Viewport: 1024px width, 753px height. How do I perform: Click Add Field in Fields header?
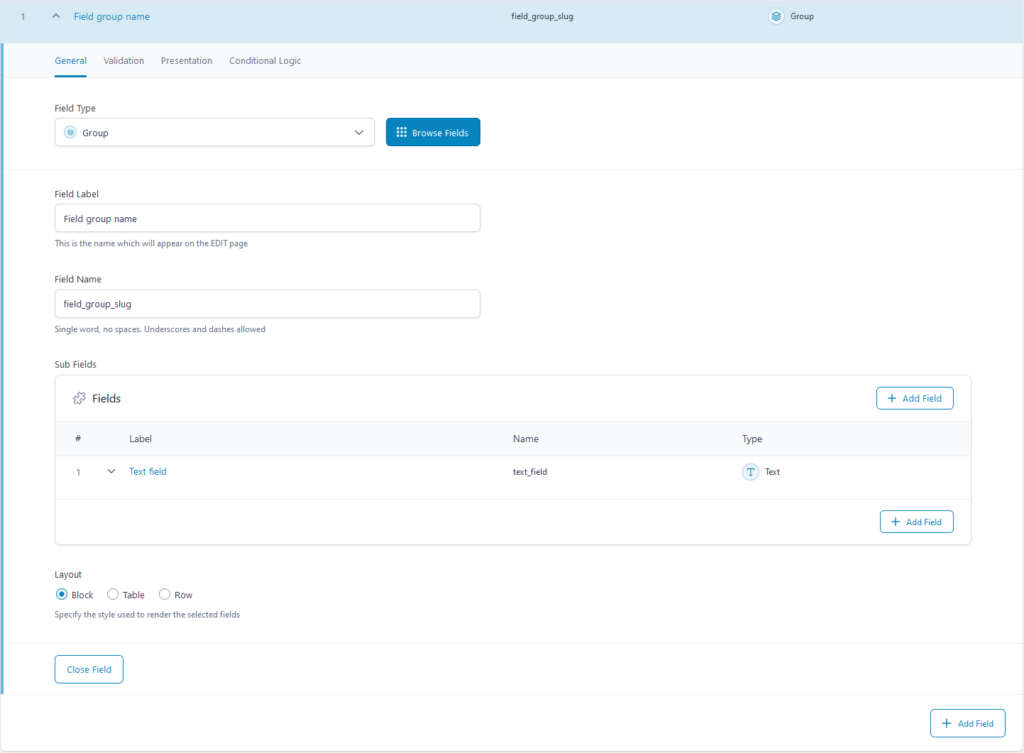coord(914,398)
